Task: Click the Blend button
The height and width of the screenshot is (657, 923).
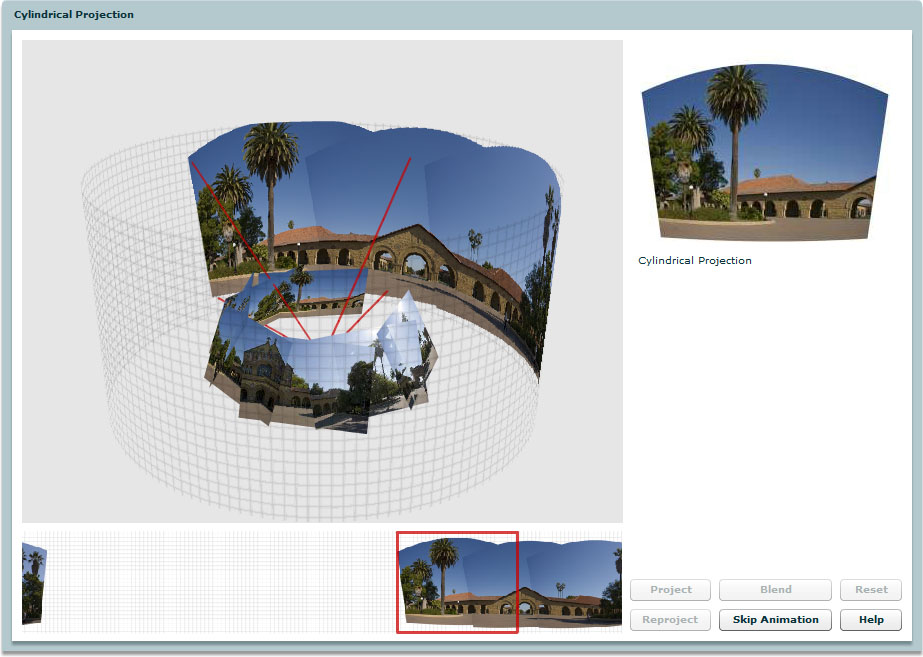Action: point(775,590)
